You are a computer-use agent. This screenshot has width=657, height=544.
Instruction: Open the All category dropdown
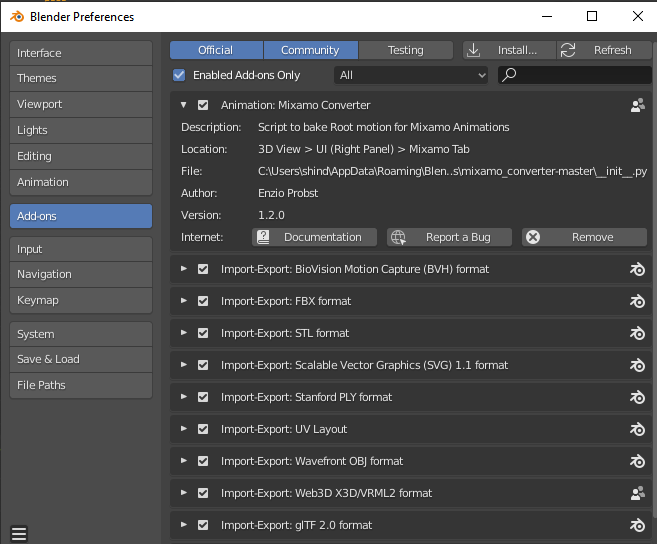point(411,75)
